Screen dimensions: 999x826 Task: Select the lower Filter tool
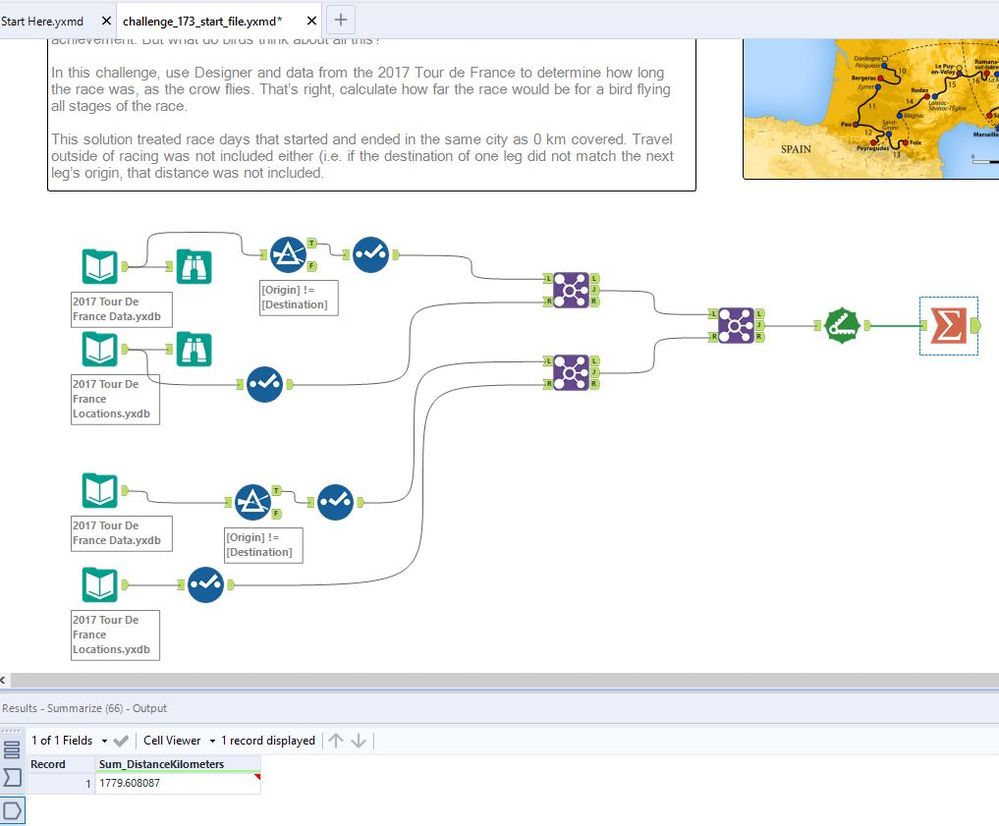tap(253, 502)
